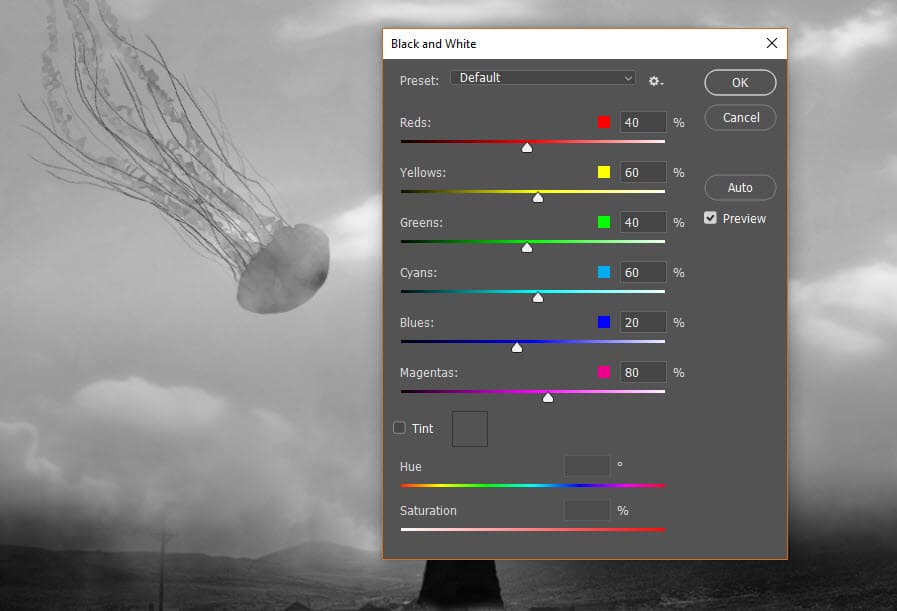The width and height of the screenshot is (897, 611).
Task: Enable the Tint checkbox
Action: pos(400,428)
